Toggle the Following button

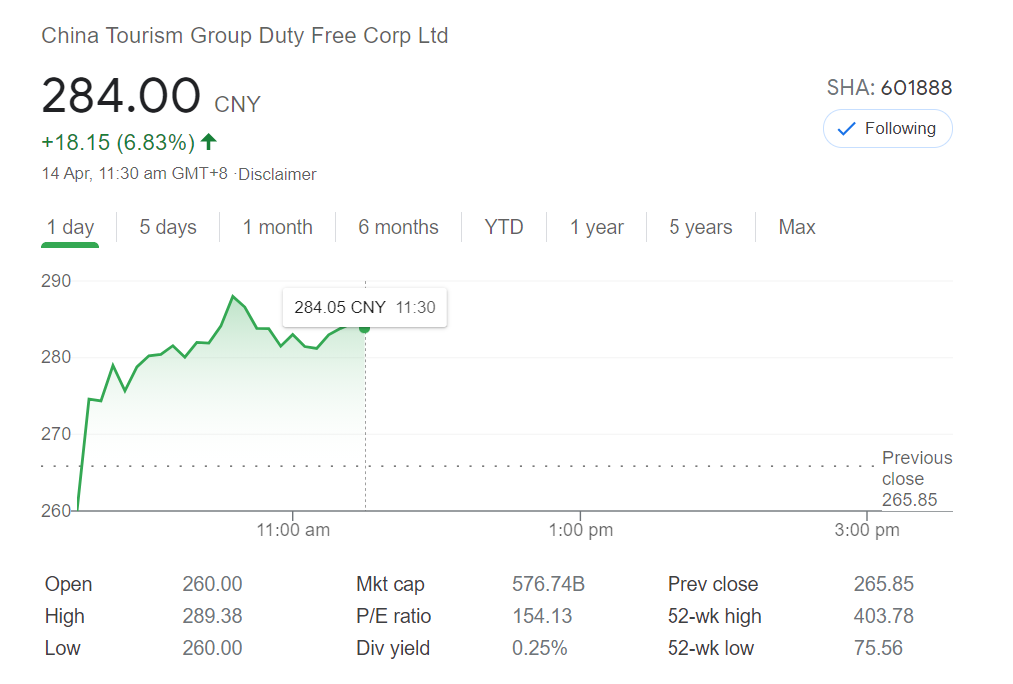[887, 129]
